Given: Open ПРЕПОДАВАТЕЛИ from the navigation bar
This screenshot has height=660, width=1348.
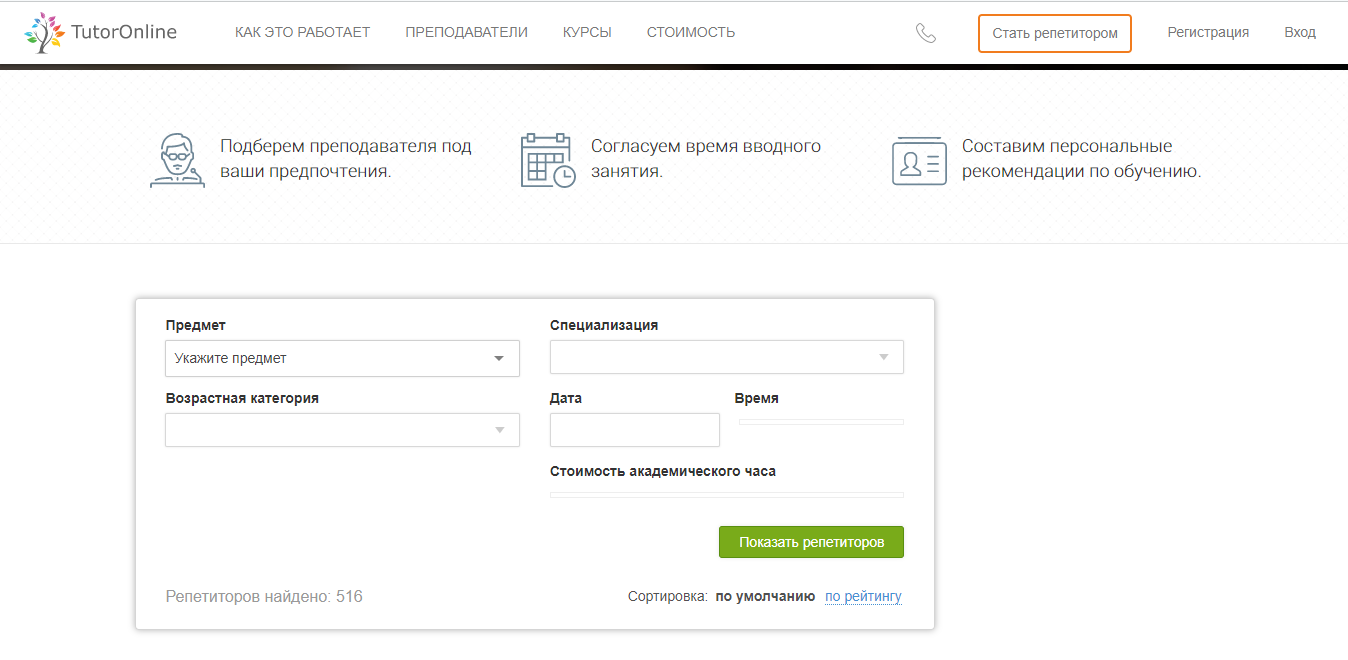Looking at the screenshot, I should click(x=466, y=31).
